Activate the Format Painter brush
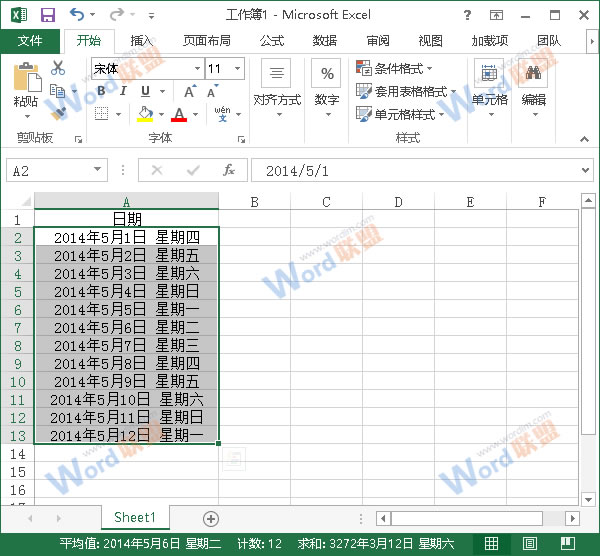600x556 pixels. (58, 113)
